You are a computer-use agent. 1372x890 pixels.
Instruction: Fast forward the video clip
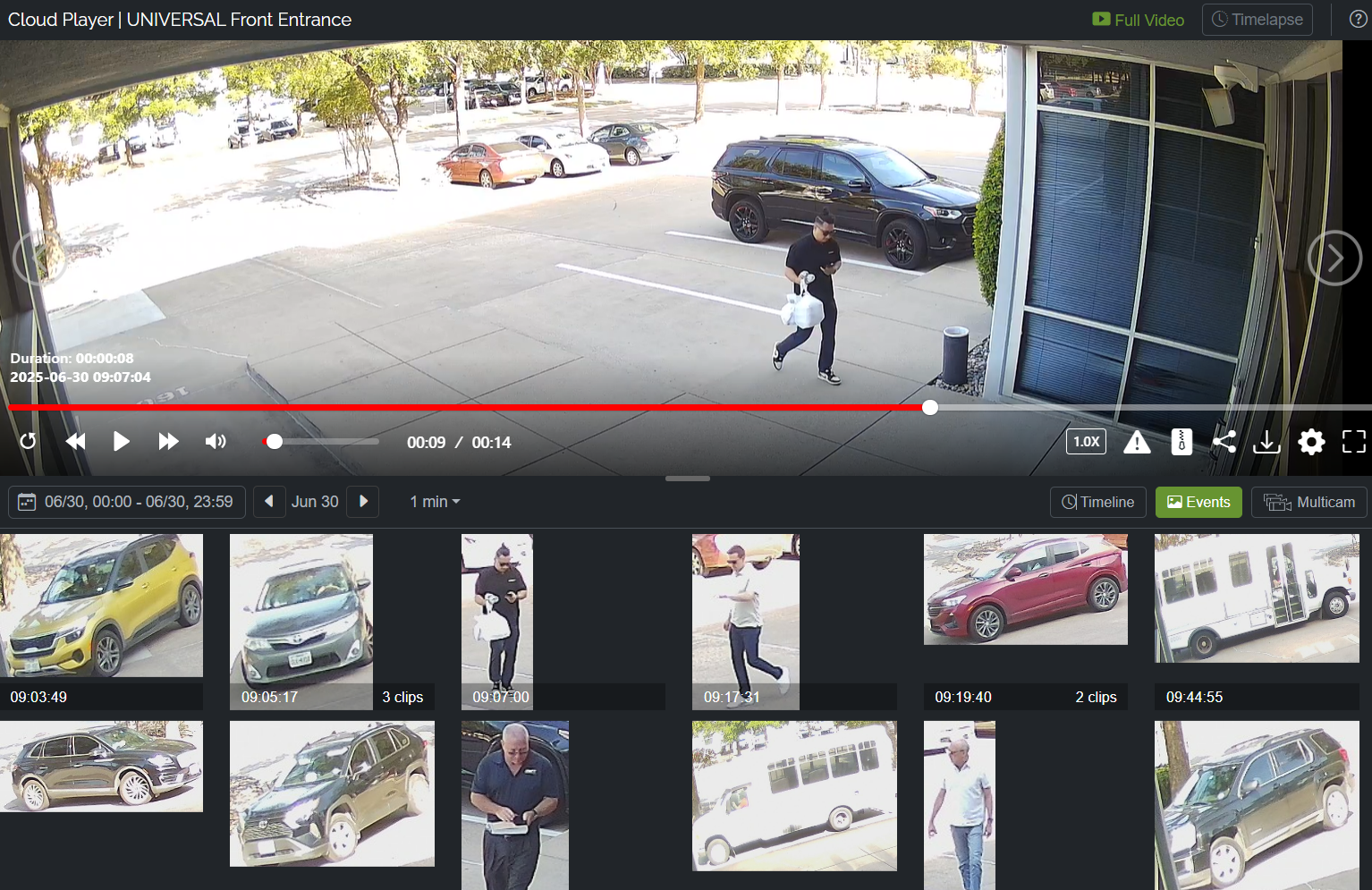coord(168,442)
